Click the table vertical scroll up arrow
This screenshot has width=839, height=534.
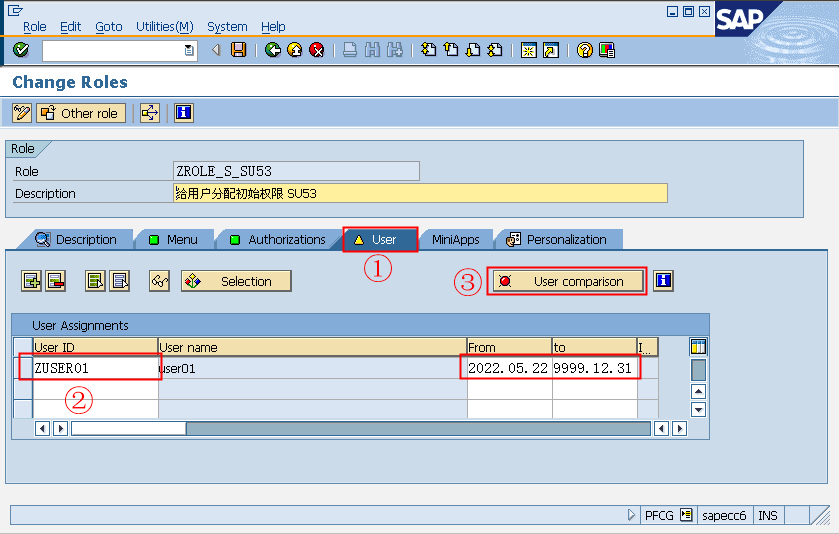(x=698, y=391)
